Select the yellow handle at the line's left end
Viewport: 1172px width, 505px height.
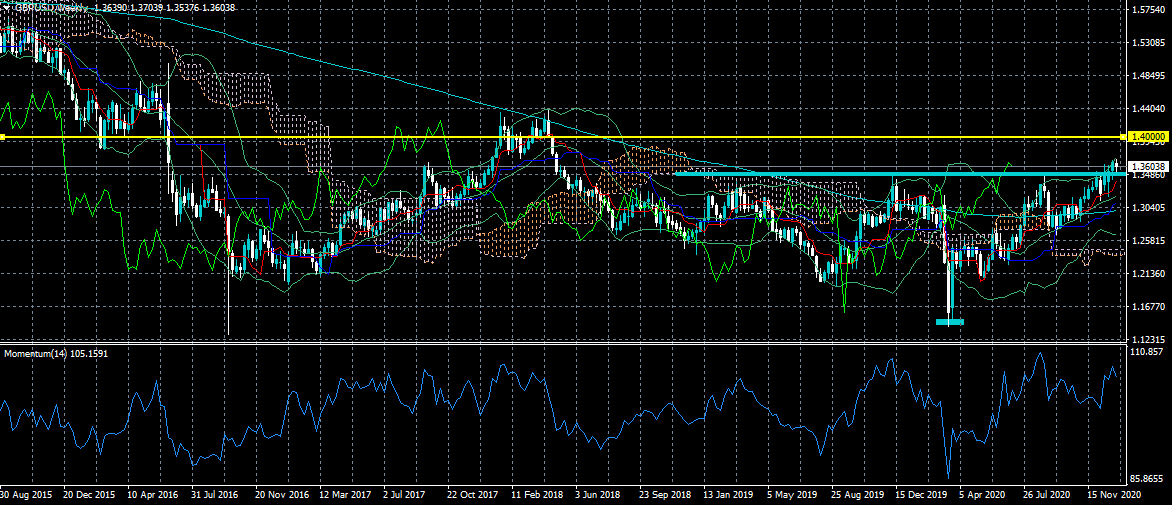click(x=3, y=136)
